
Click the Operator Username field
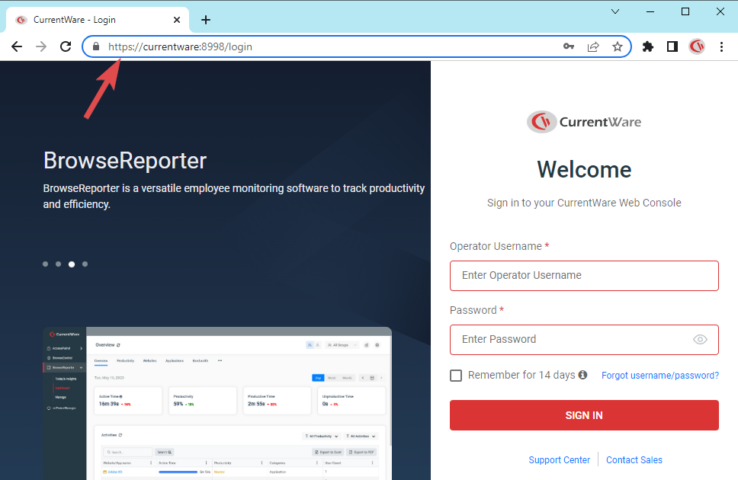tap(584, 275)
